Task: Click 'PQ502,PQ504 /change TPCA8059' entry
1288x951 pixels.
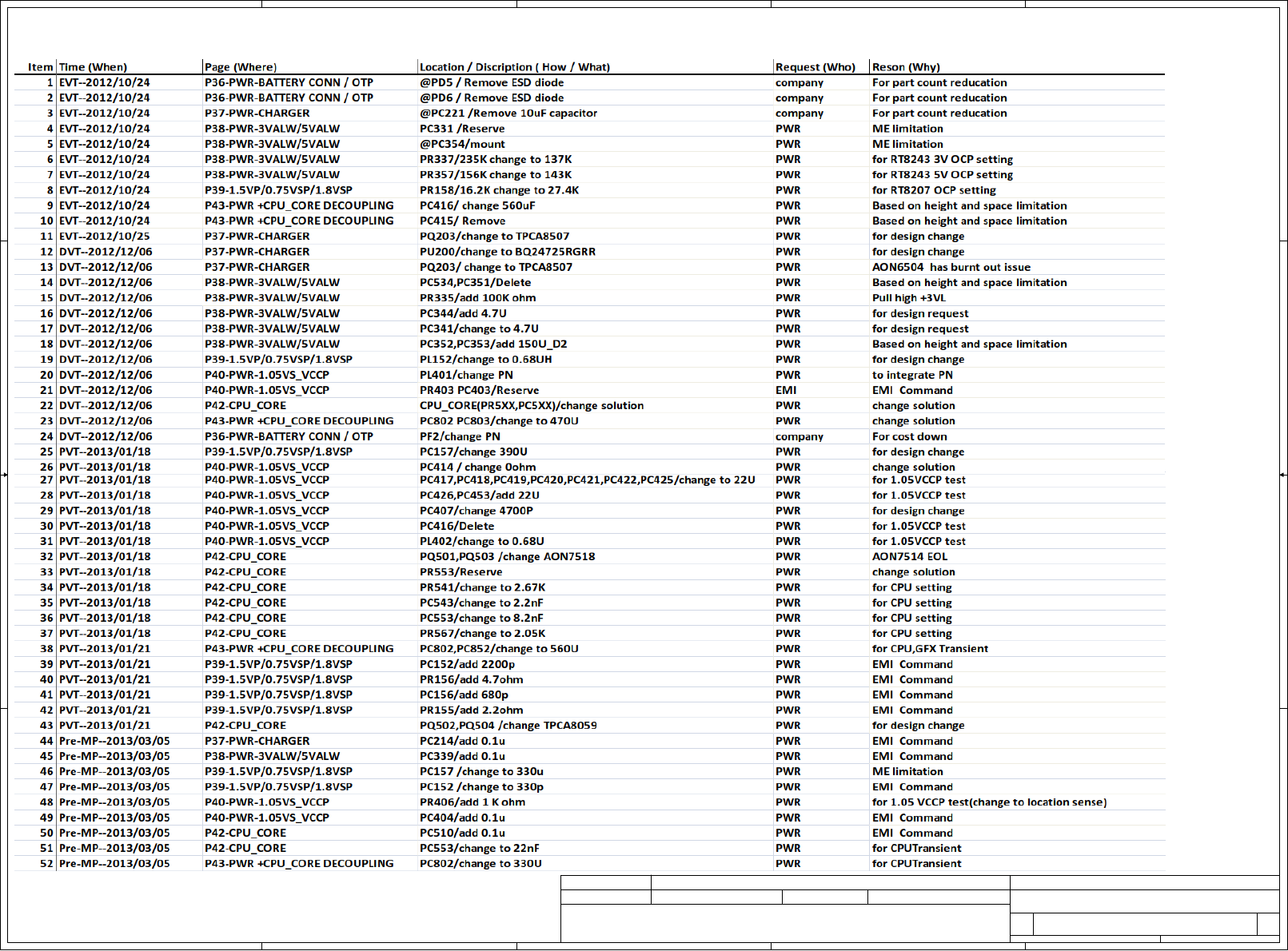Action: [508, 726]
